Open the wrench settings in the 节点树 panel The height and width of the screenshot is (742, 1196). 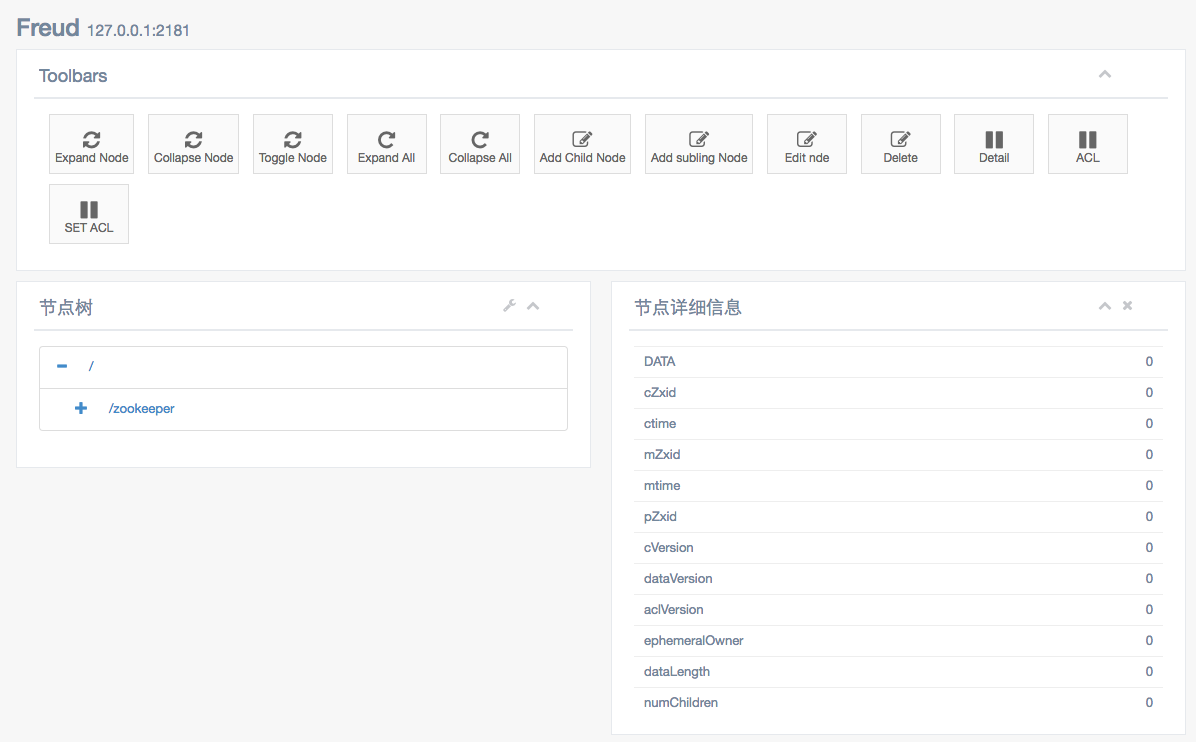(509, 306)
